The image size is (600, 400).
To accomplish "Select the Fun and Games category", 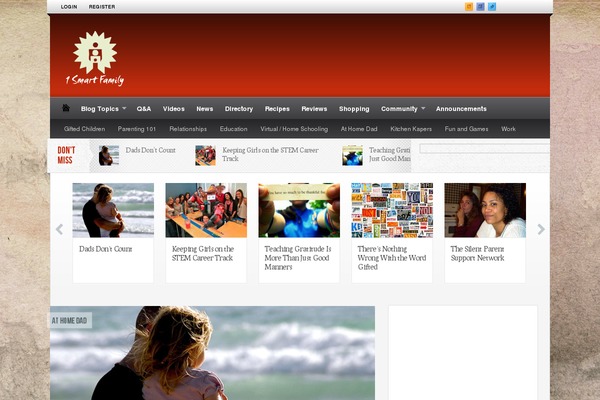I will click(466, 129).
